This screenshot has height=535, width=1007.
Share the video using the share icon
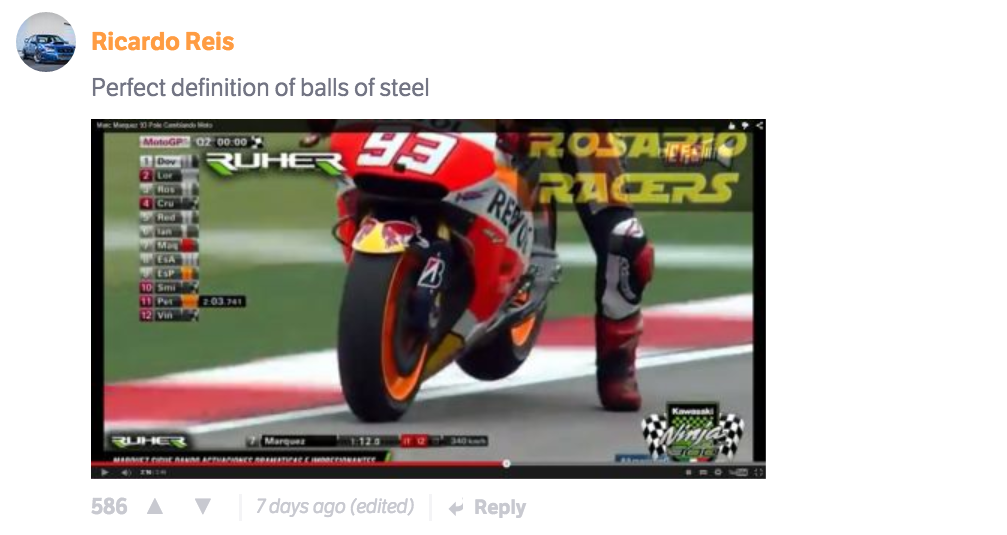pos(760,126)
